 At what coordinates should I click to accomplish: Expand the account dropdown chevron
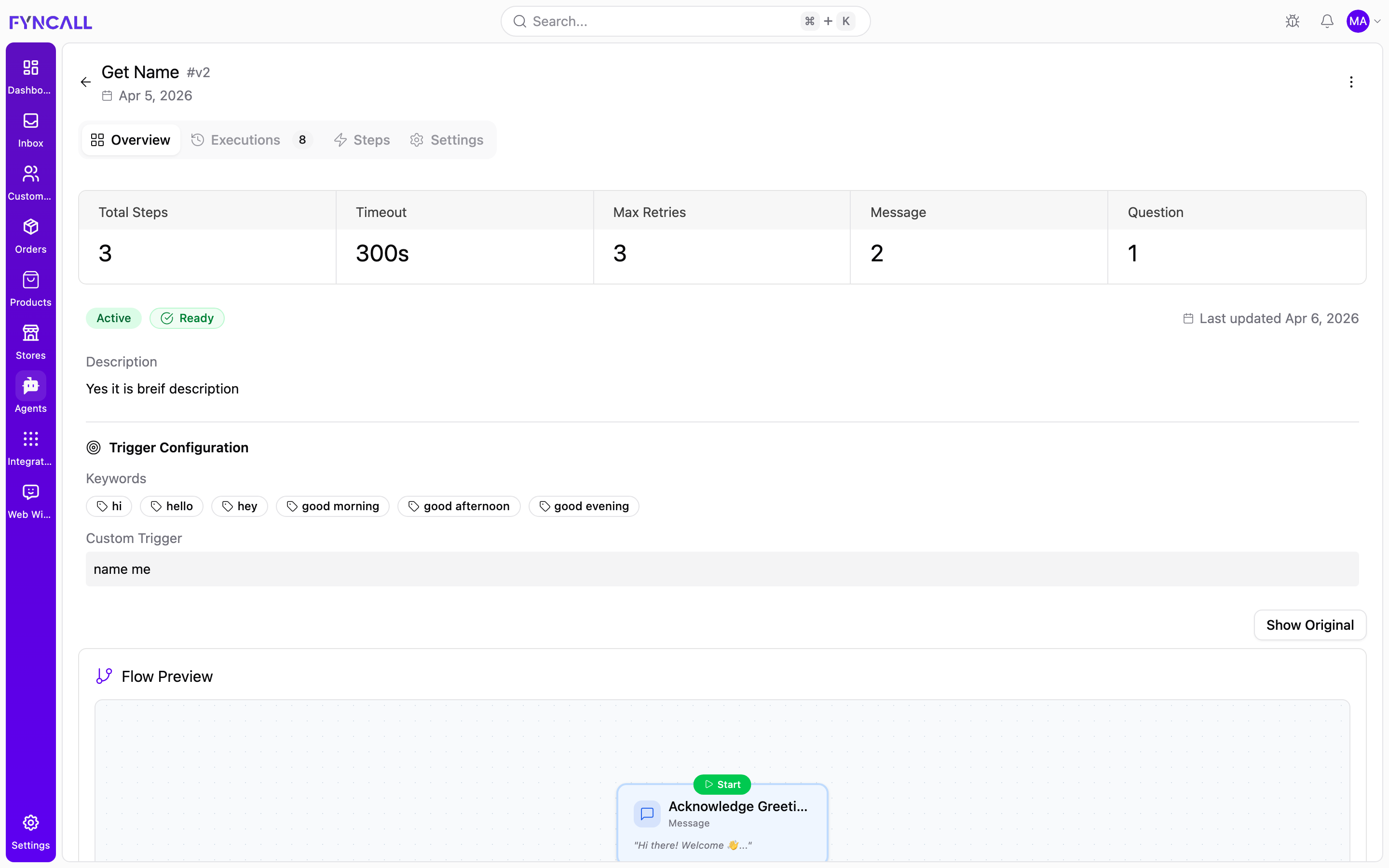point(1377,21)
